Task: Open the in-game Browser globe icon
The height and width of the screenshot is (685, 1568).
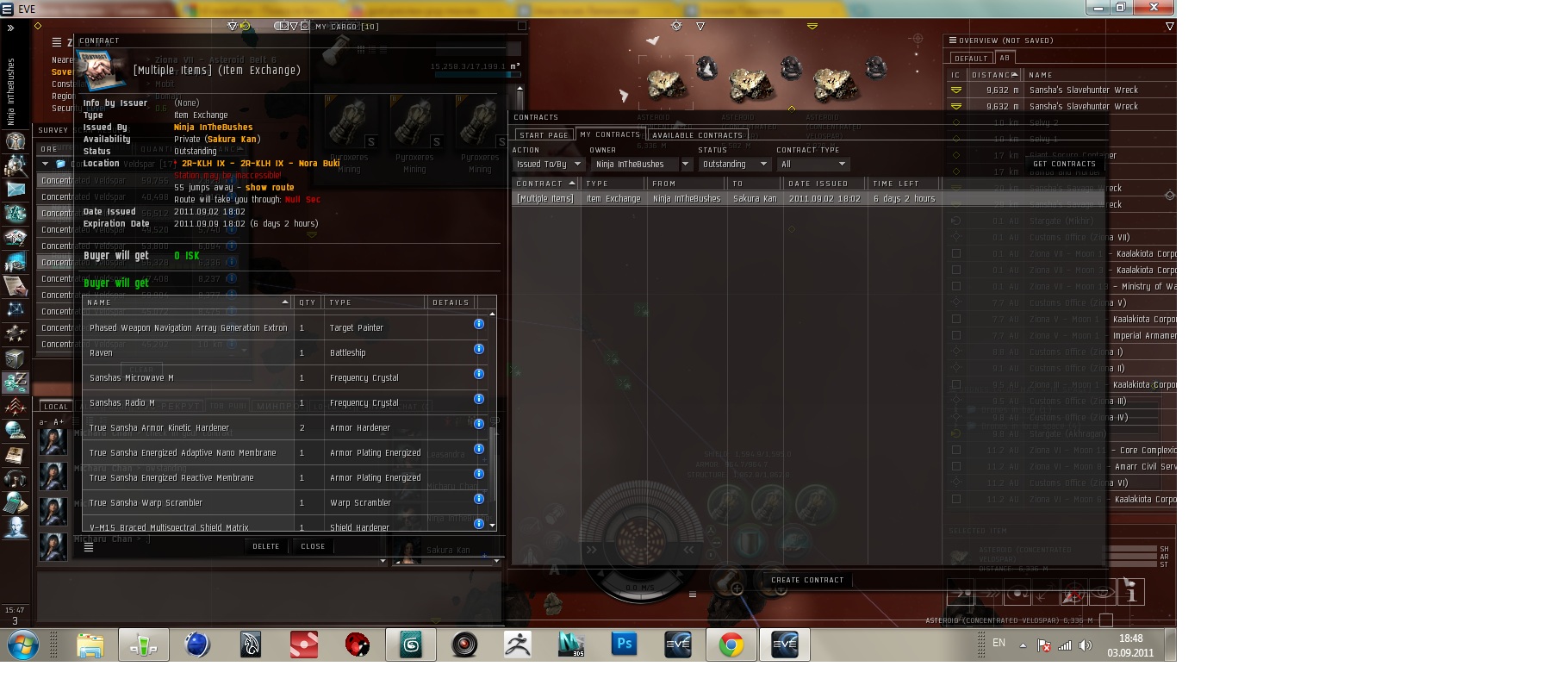Action: tap(16, 430)
